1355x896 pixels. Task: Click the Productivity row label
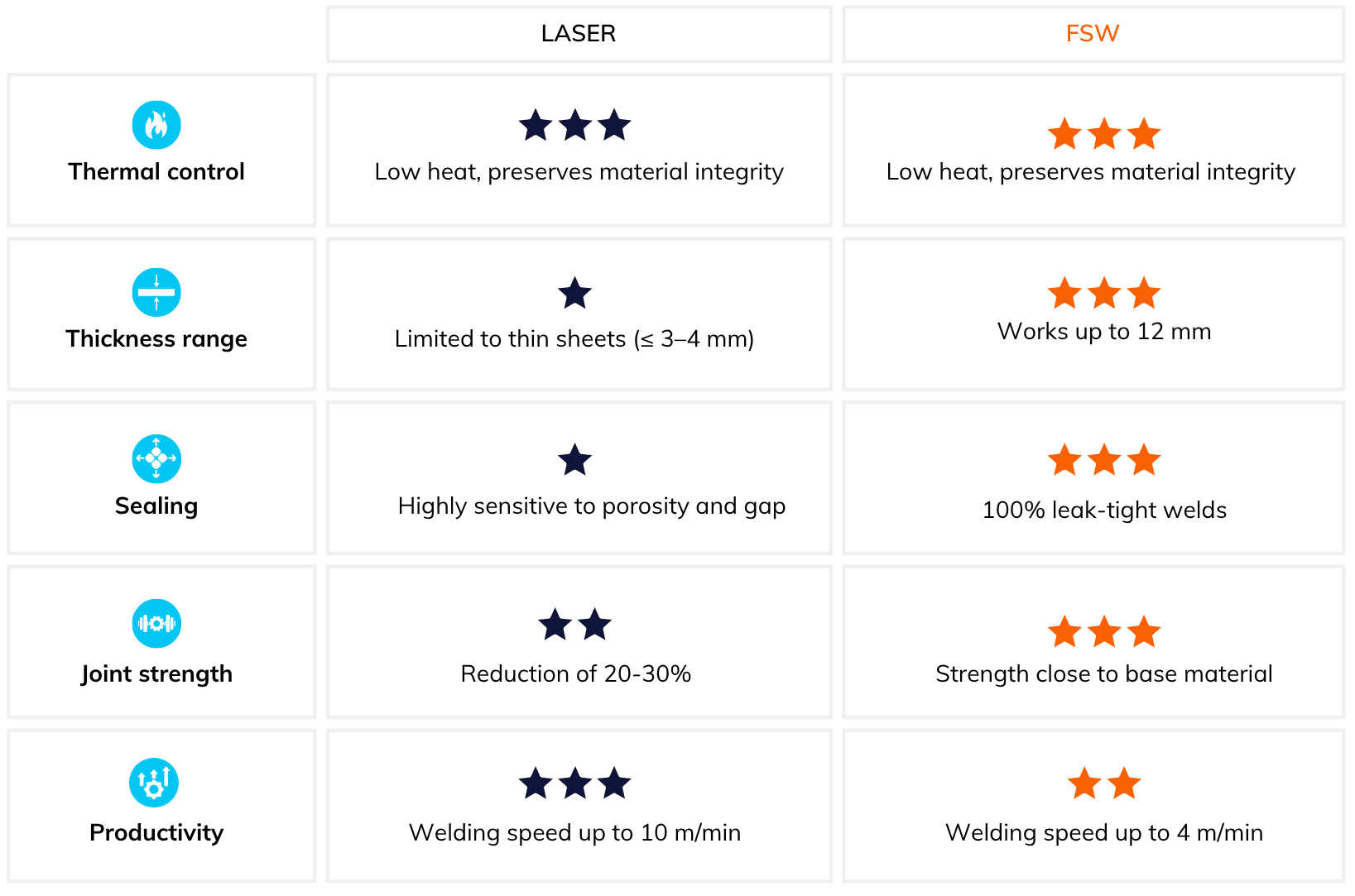[x=156, y=832]
